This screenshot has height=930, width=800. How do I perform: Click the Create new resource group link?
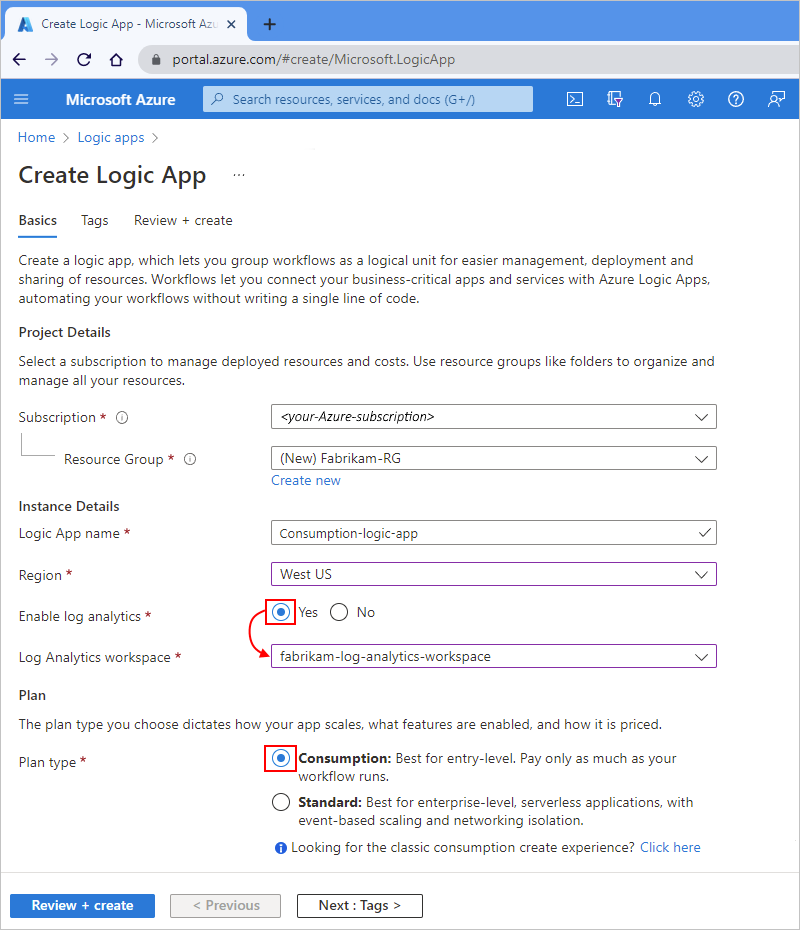click(306, 480)
